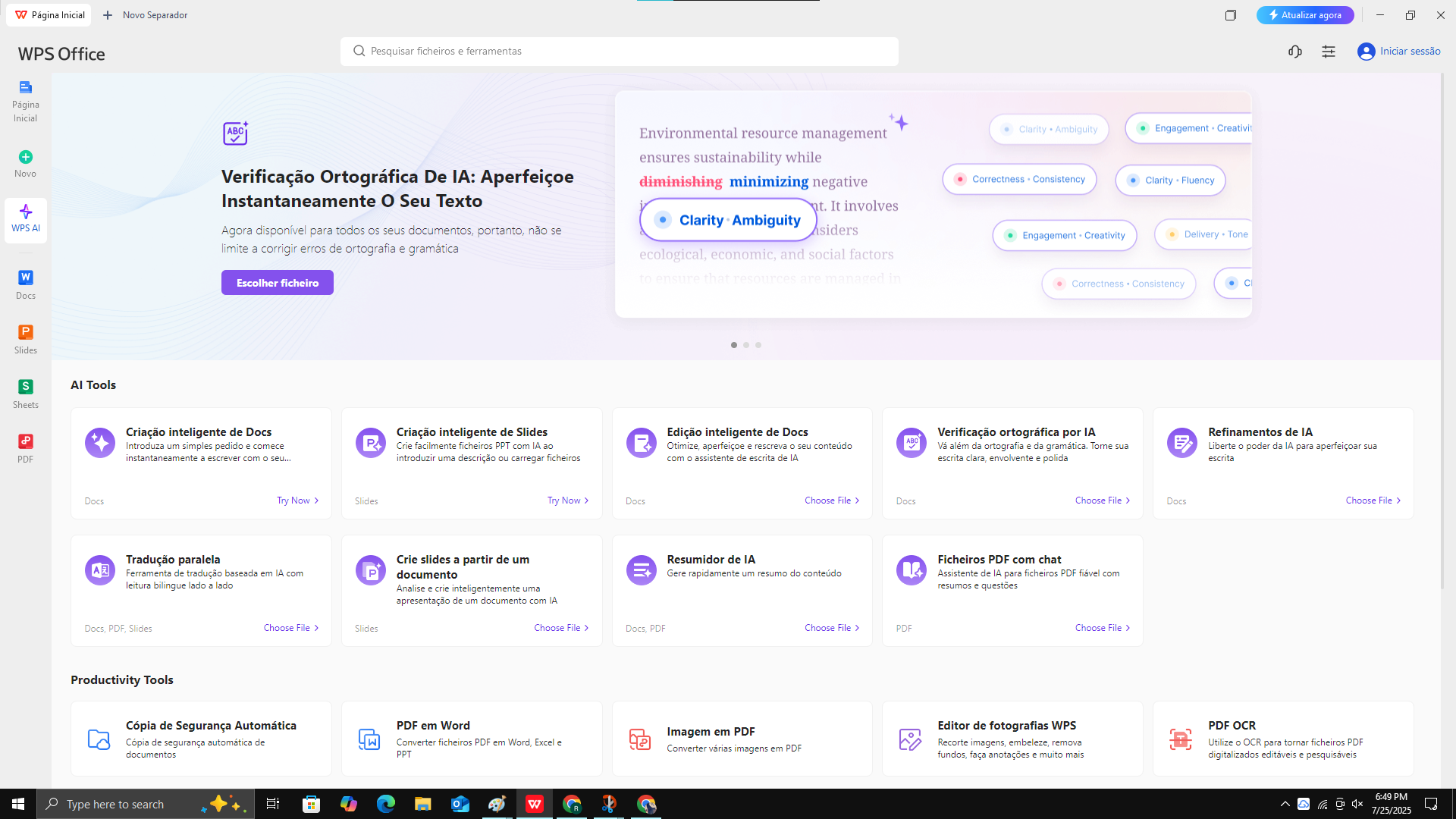1456x819 pixels.
Task: Click the ABC spell-check banner icon
Action: pyautogui.click(x=235, y=133)
